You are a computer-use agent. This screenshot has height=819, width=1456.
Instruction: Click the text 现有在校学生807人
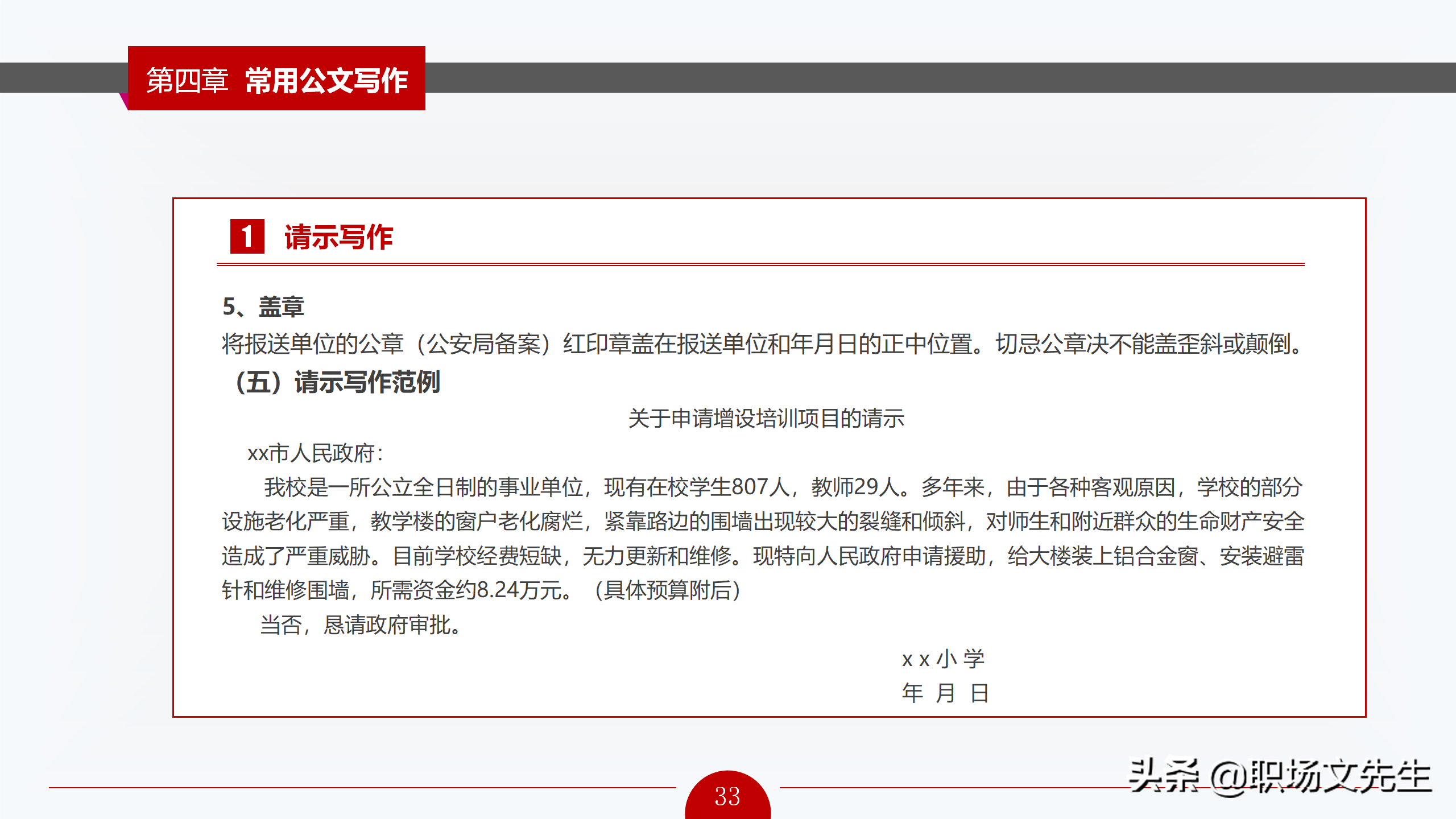tap(696, 487)
